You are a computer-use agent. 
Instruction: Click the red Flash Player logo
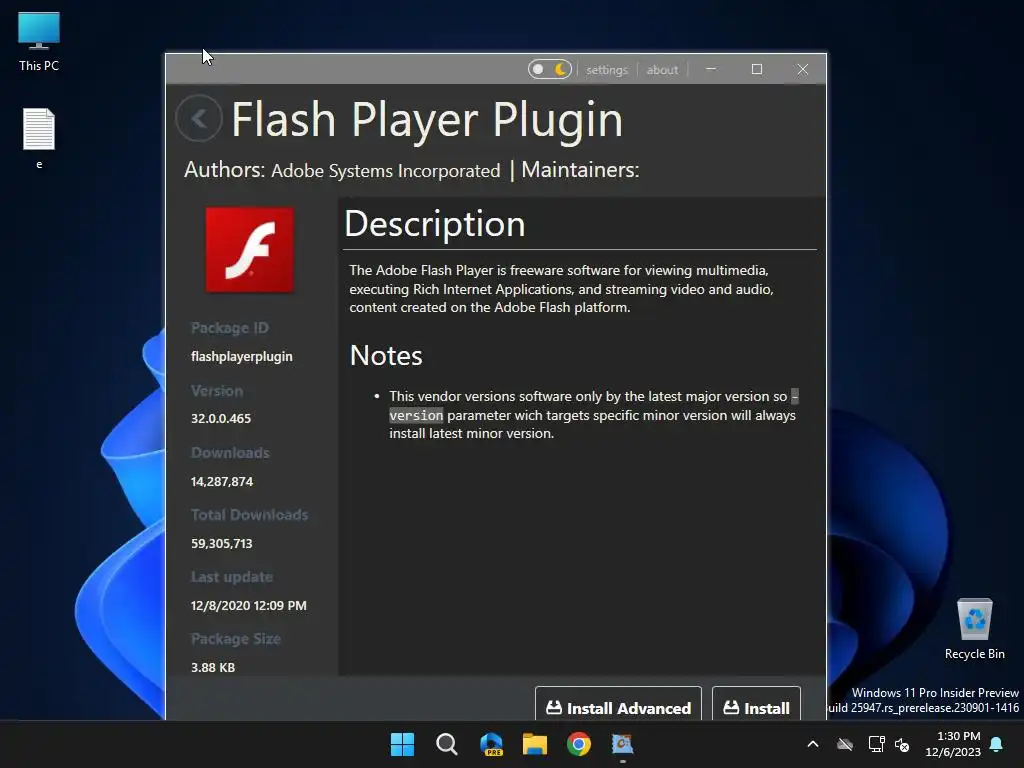(x=249, y=249)
